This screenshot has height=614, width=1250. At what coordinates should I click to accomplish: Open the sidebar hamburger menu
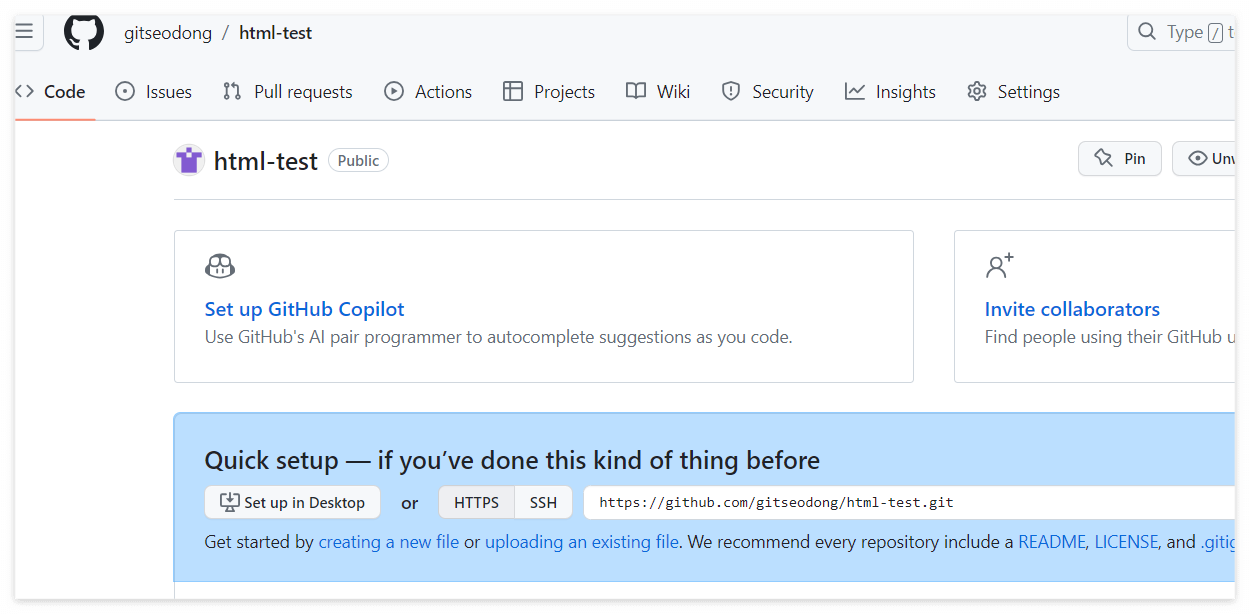click(x=25, y=30)
